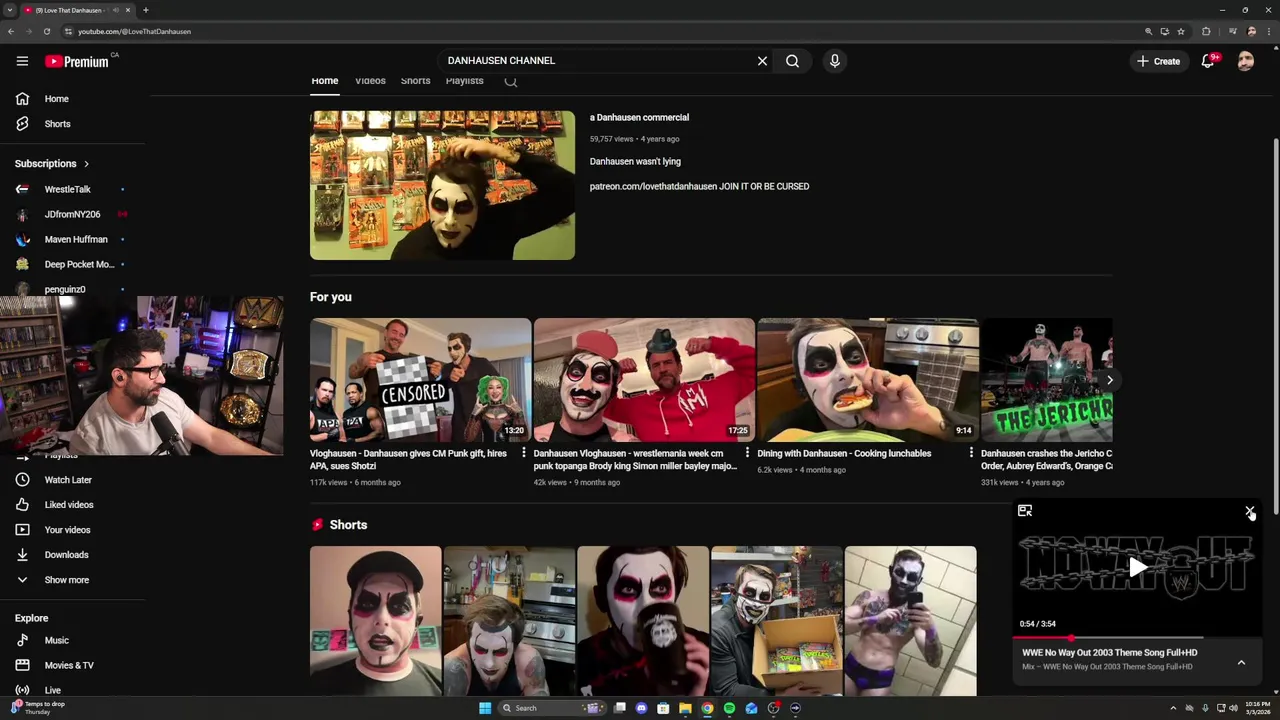Show next For you videos arrow
The image size is (1280, 720).
coord(1109,380)
